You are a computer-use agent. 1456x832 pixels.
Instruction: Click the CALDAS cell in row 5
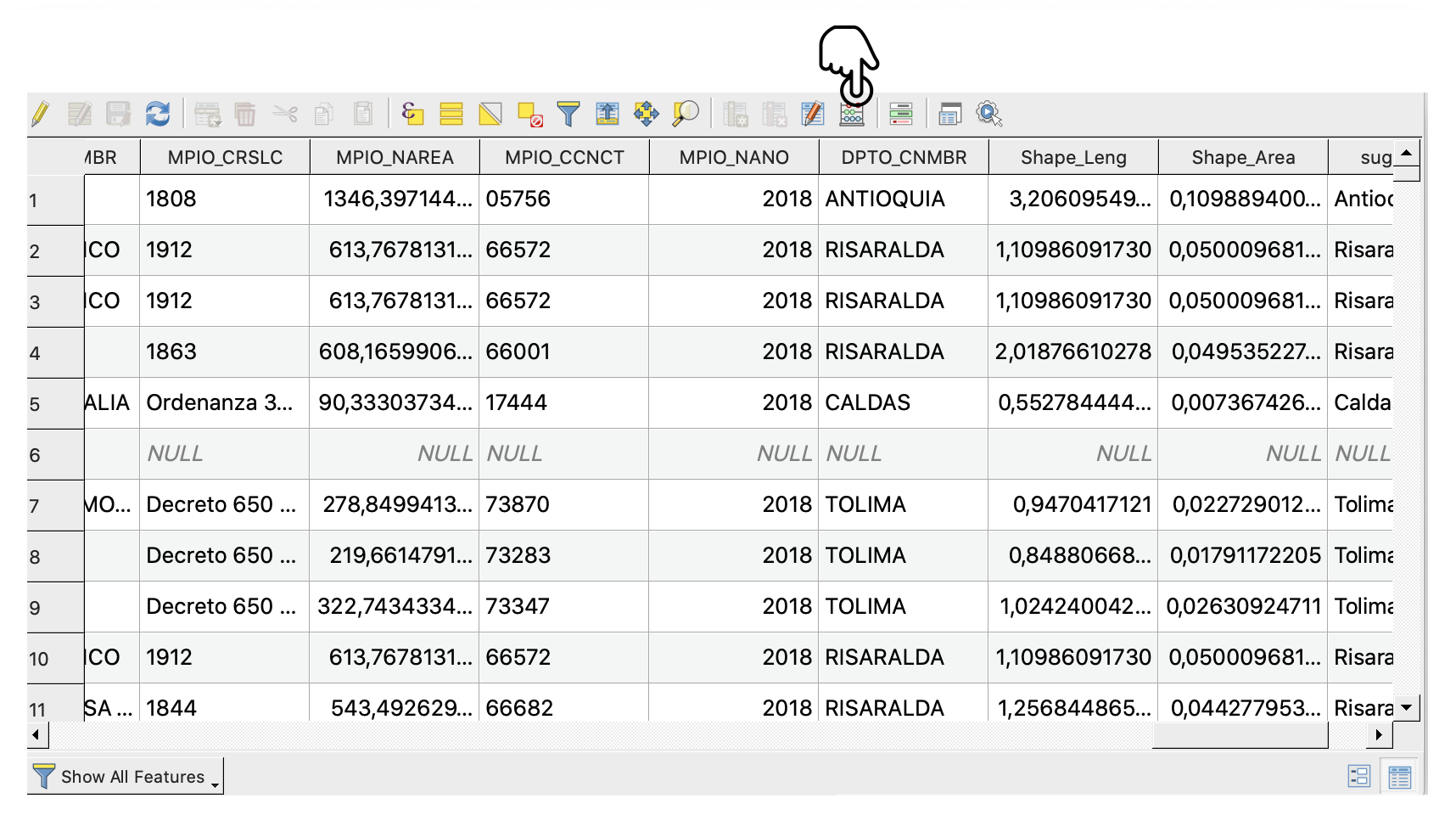904,403
